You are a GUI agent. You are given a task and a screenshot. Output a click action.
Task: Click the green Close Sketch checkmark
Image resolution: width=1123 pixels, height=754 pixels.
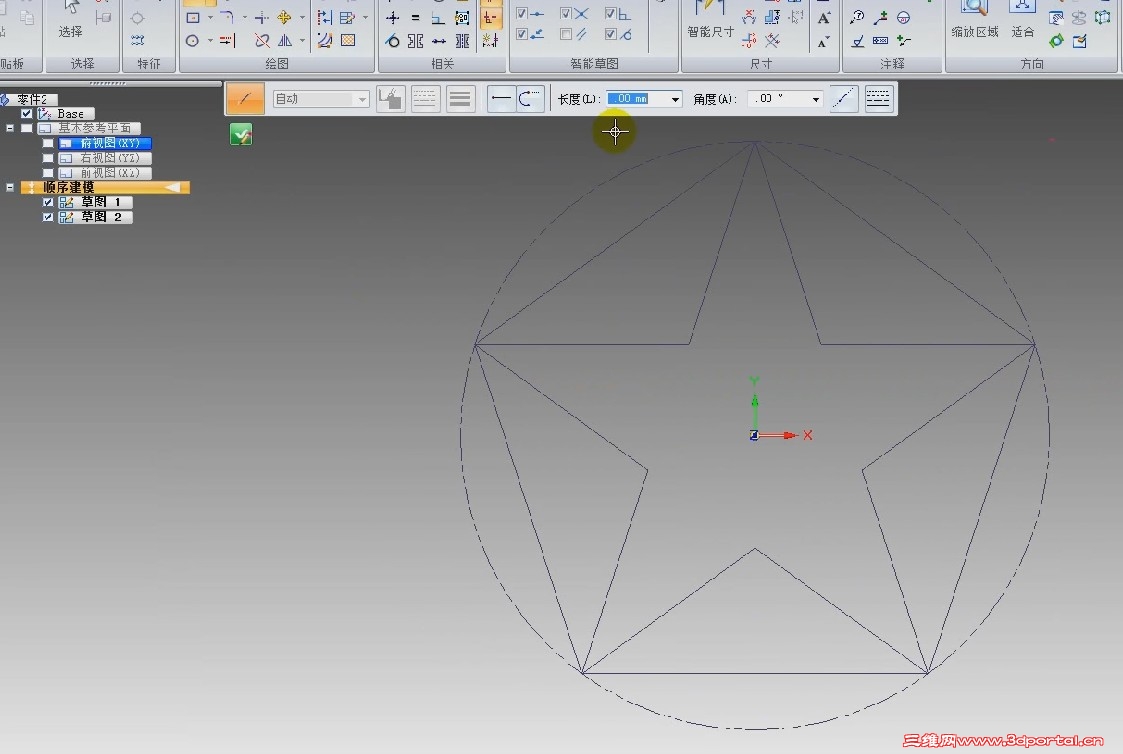241,134
